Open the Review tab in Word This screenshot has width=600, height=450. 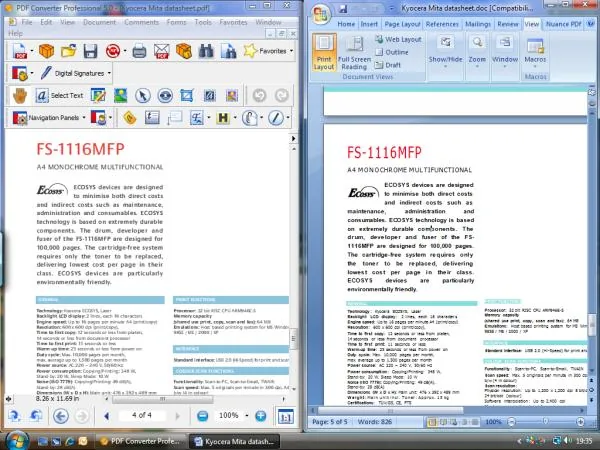pyautogui.click(x=508, y=24)
